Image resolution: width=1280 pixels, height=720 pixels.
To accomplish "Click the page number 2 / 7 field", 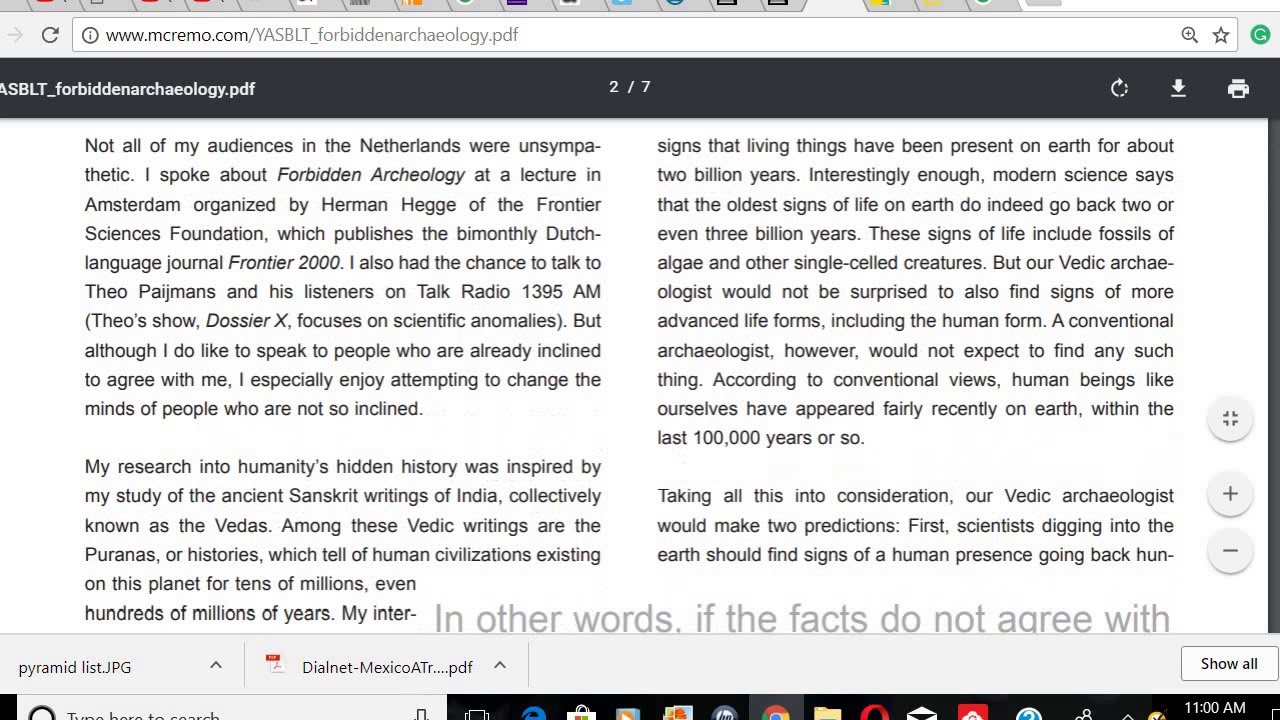I will pyautogui.click(x=630, y=87).
